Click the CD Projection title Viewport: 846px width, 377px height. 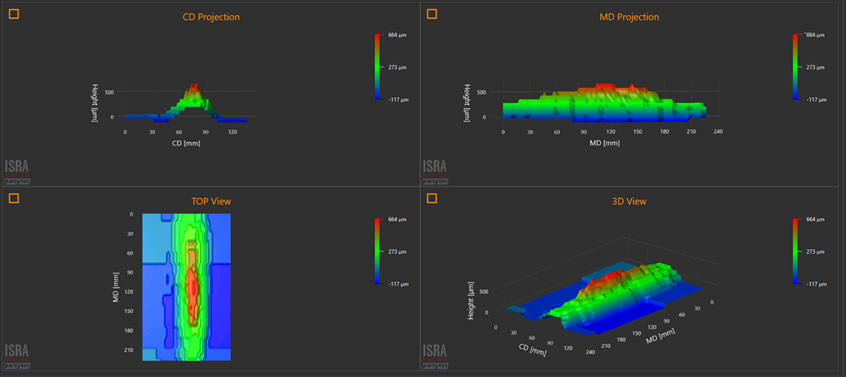point(211,17)
